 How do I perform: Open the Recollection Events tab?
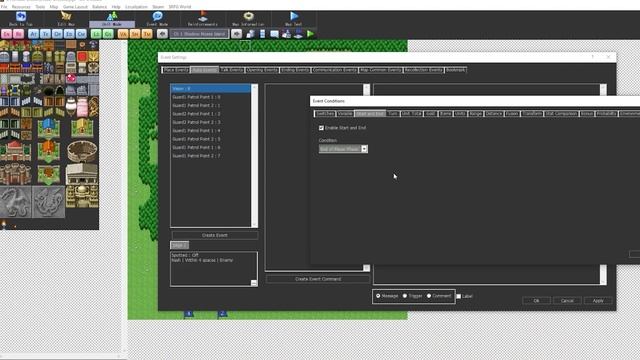coord(424,70)
